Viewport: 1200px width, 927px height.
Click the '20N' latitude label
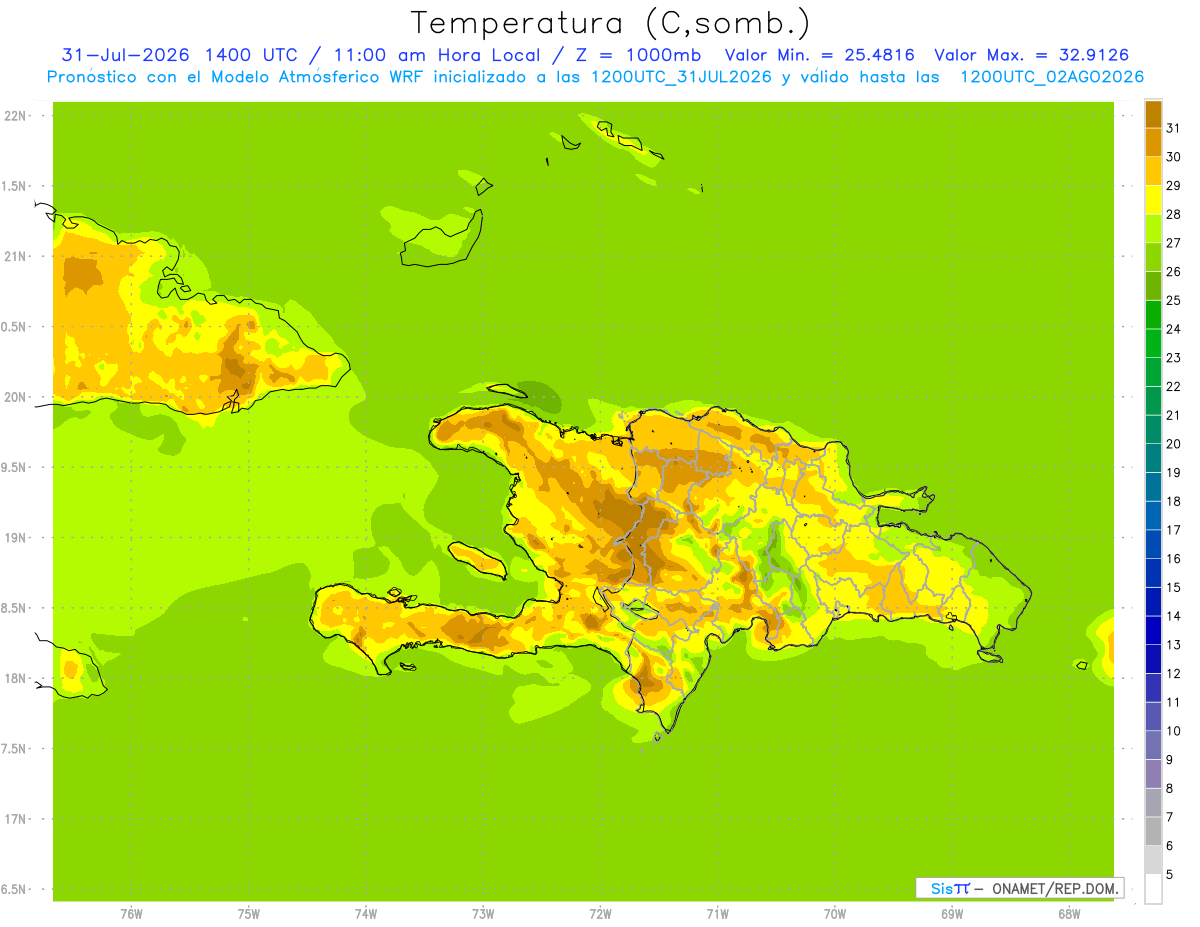click(x=16, y=397)
